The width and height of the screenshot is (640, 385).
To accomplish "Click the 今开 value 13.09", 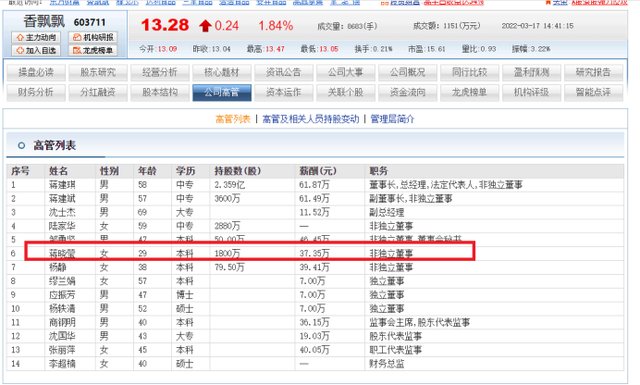I will coord(167,49).
